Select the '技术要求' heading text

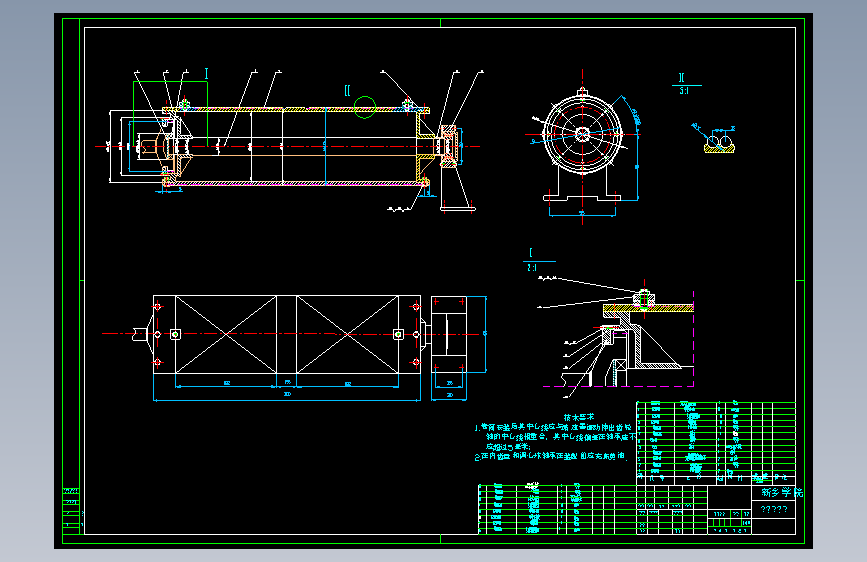tap(578, 418)
